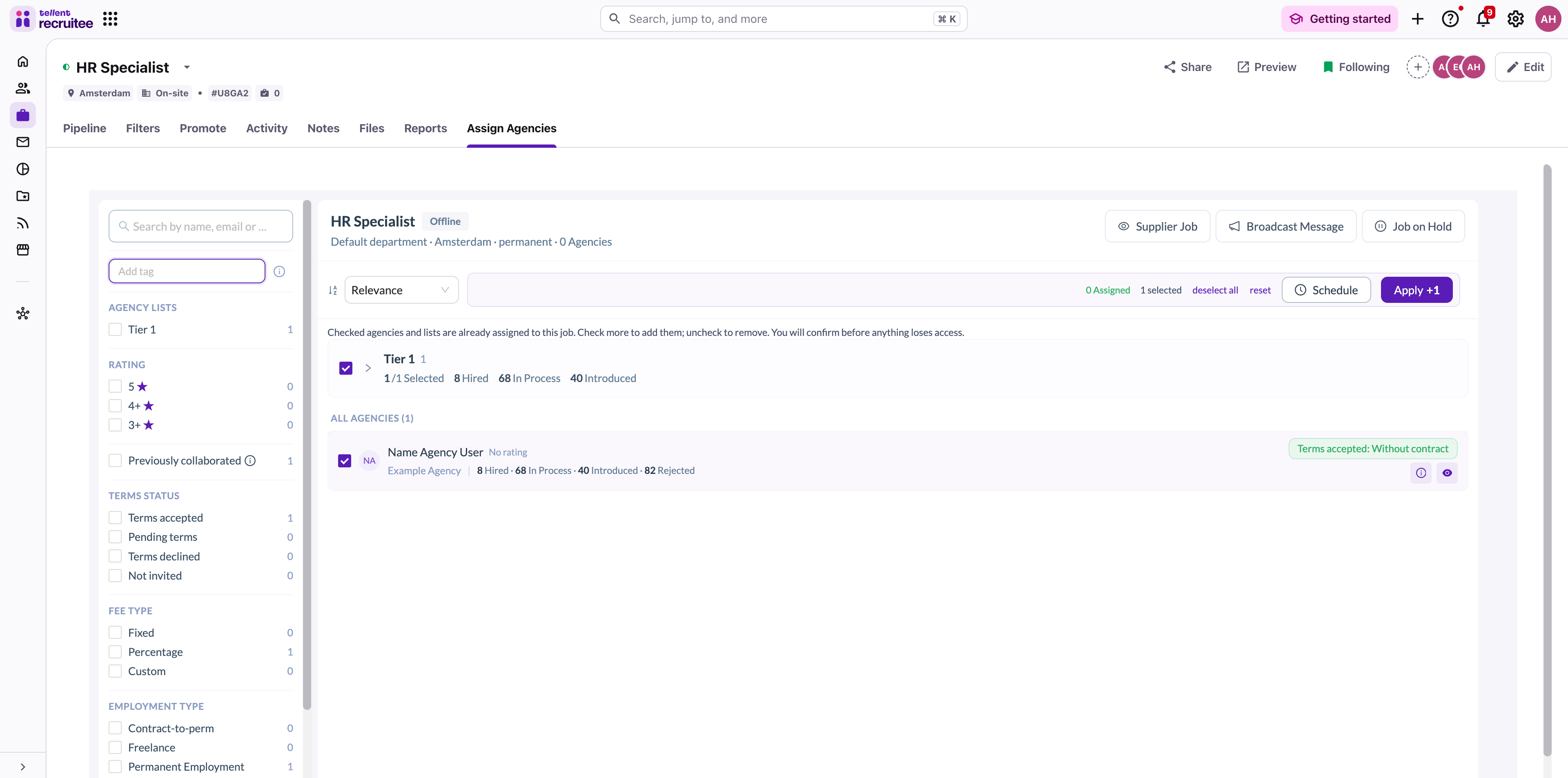Open the AH user avatar menu
The height and width of the screenshot is (778, 1568).
(x=1548, y=19)
